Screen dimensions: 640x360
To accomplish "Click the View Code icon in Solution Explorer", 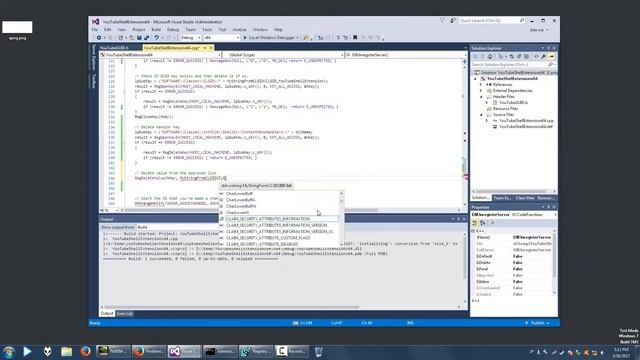I will pos(536,56).
